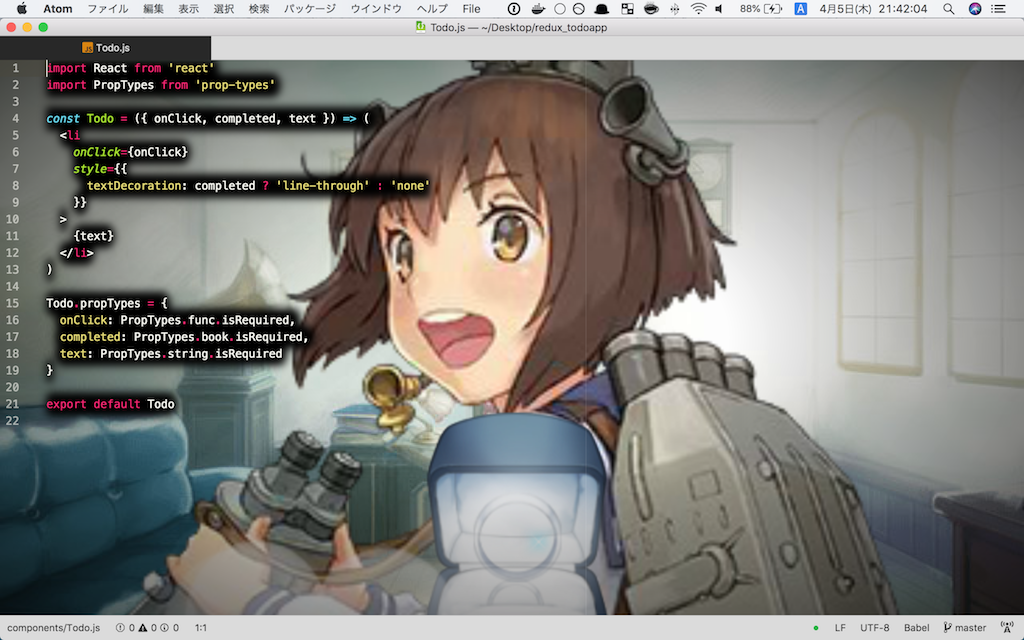
Task: Click 'line-through' string on line 8
Action: (x=323, y=185)
